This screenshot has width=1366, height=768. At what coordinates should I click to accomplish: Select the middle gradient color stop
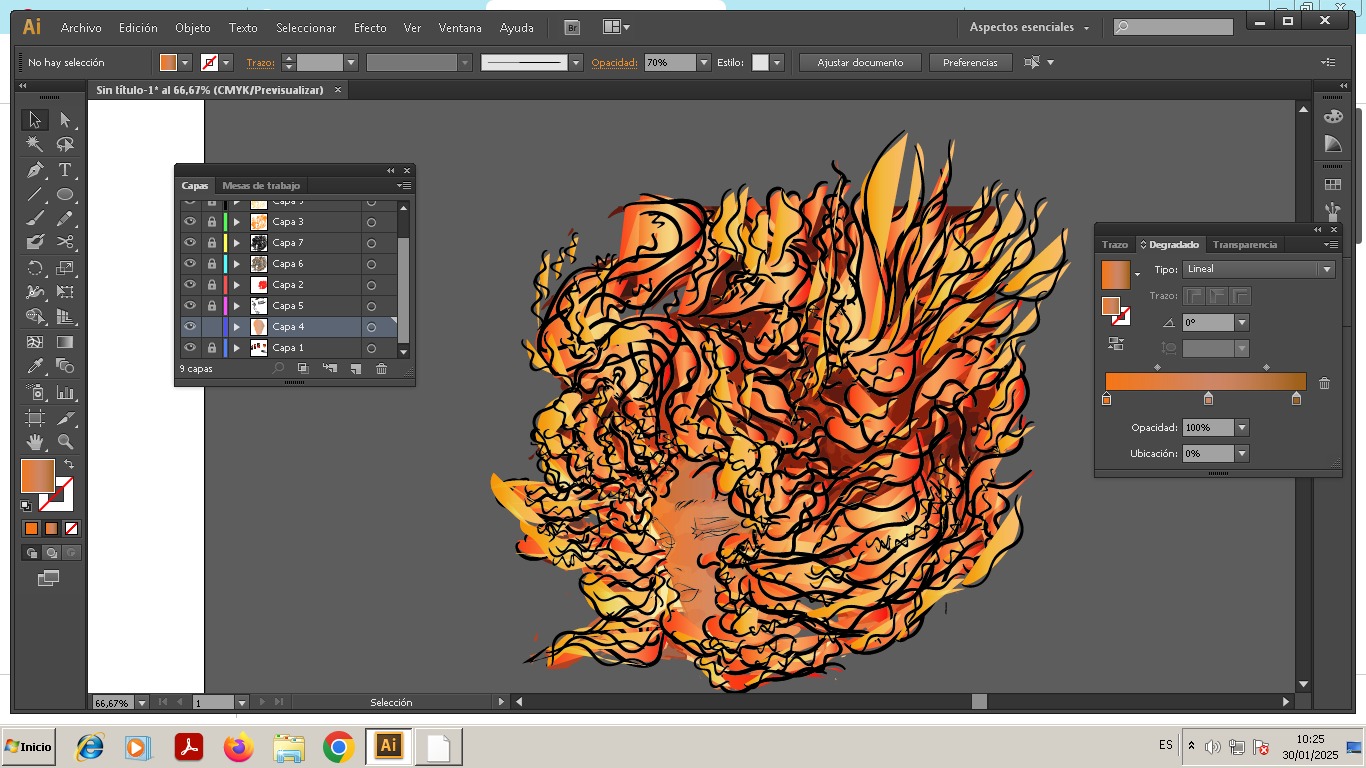pos(1208,399)
